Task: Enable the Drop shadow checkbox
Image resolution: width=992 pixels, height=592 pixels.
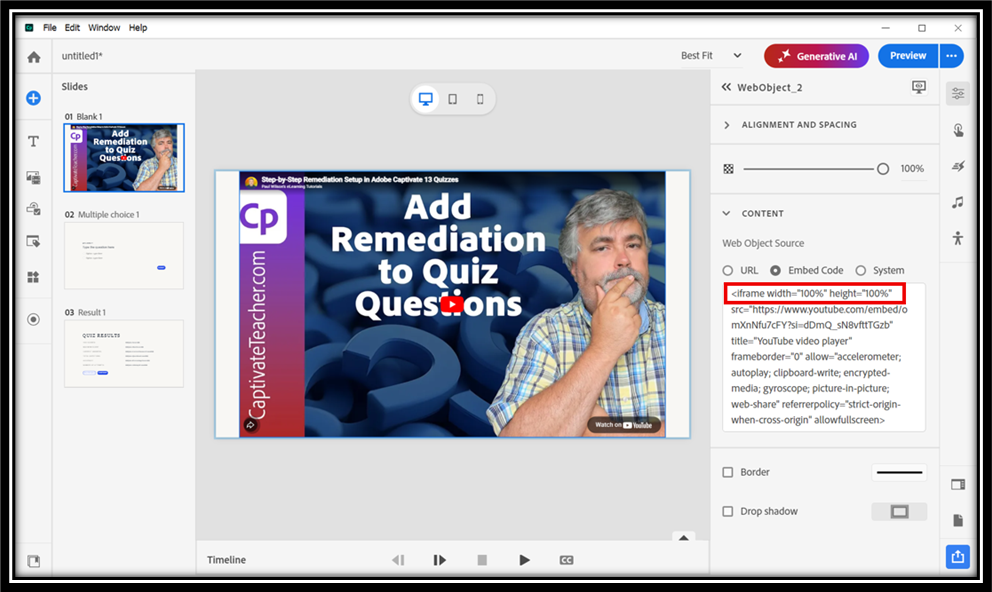Action: (x=728, y=511)
